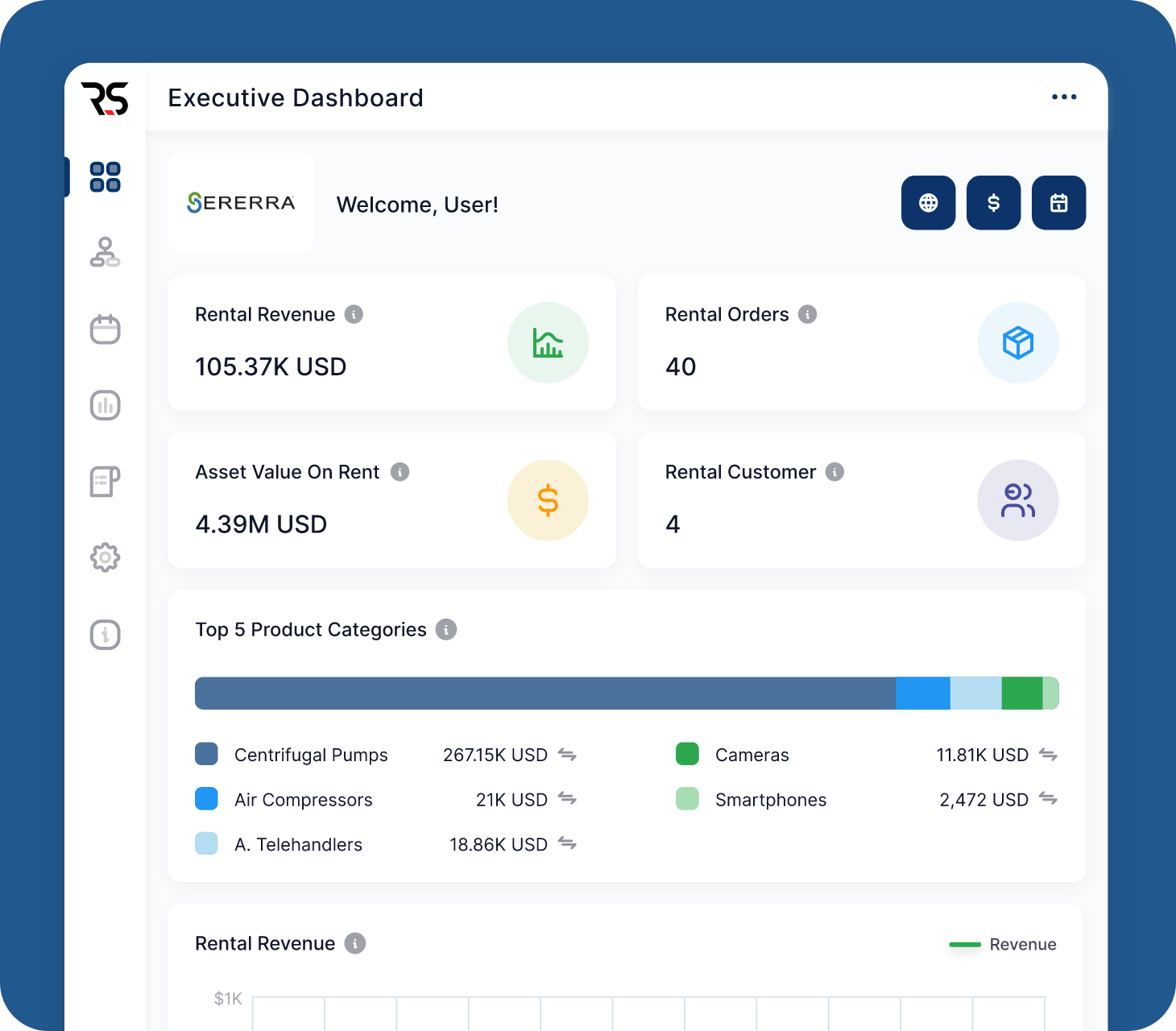Click the RS logo in top corner
1176x1031 pixels.
pyautogui.click(x=105, y=98)
